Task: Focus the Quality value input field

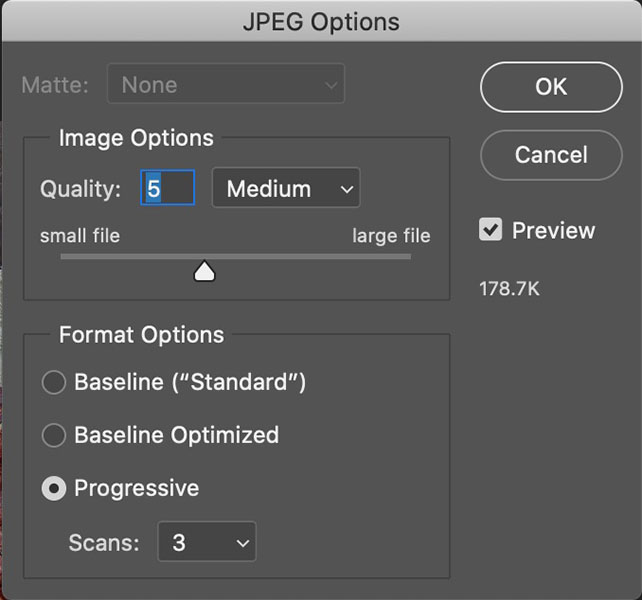Action: tap(167, 188)
